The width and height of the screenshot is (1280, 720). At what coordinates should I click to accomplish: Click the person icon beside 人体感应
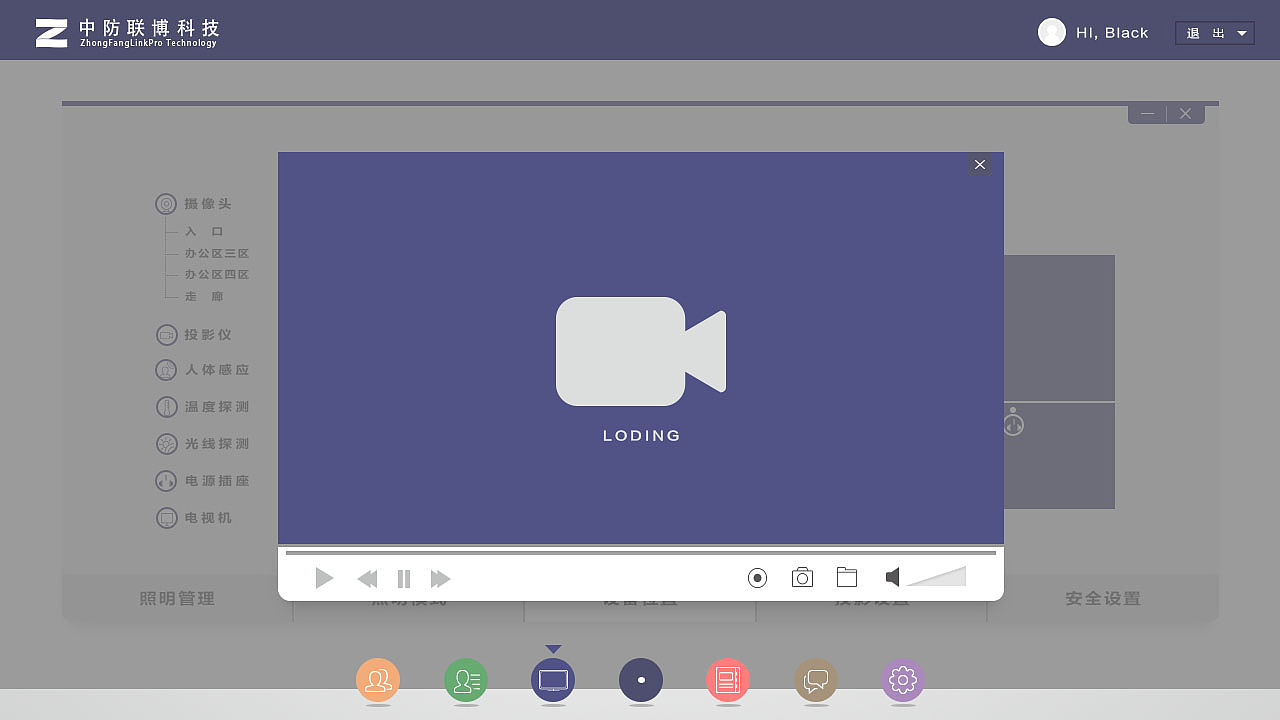coord(166,370)
